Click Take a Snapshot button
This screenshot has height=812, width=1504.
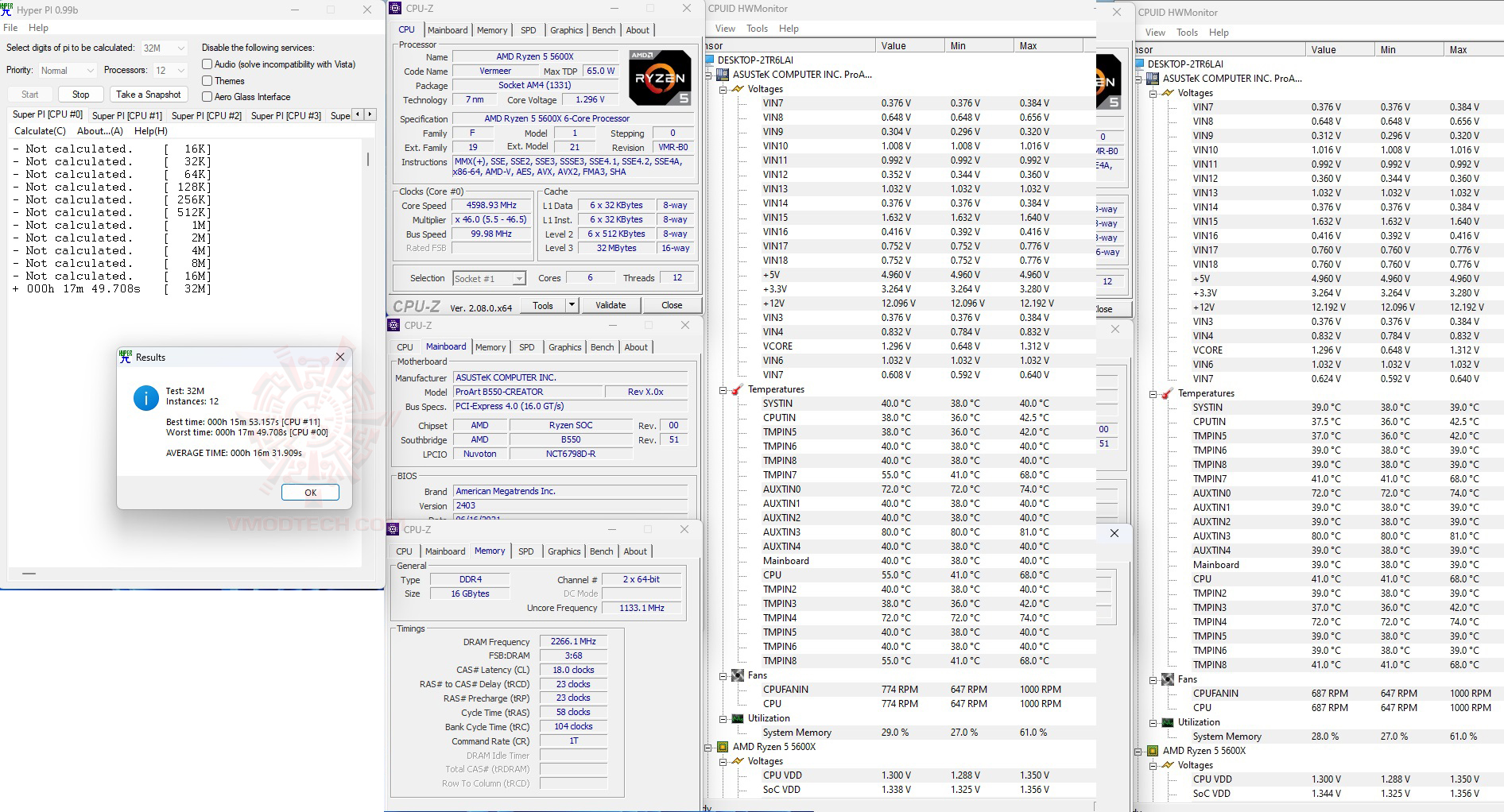pyautogui.click(x=149, y=95)
